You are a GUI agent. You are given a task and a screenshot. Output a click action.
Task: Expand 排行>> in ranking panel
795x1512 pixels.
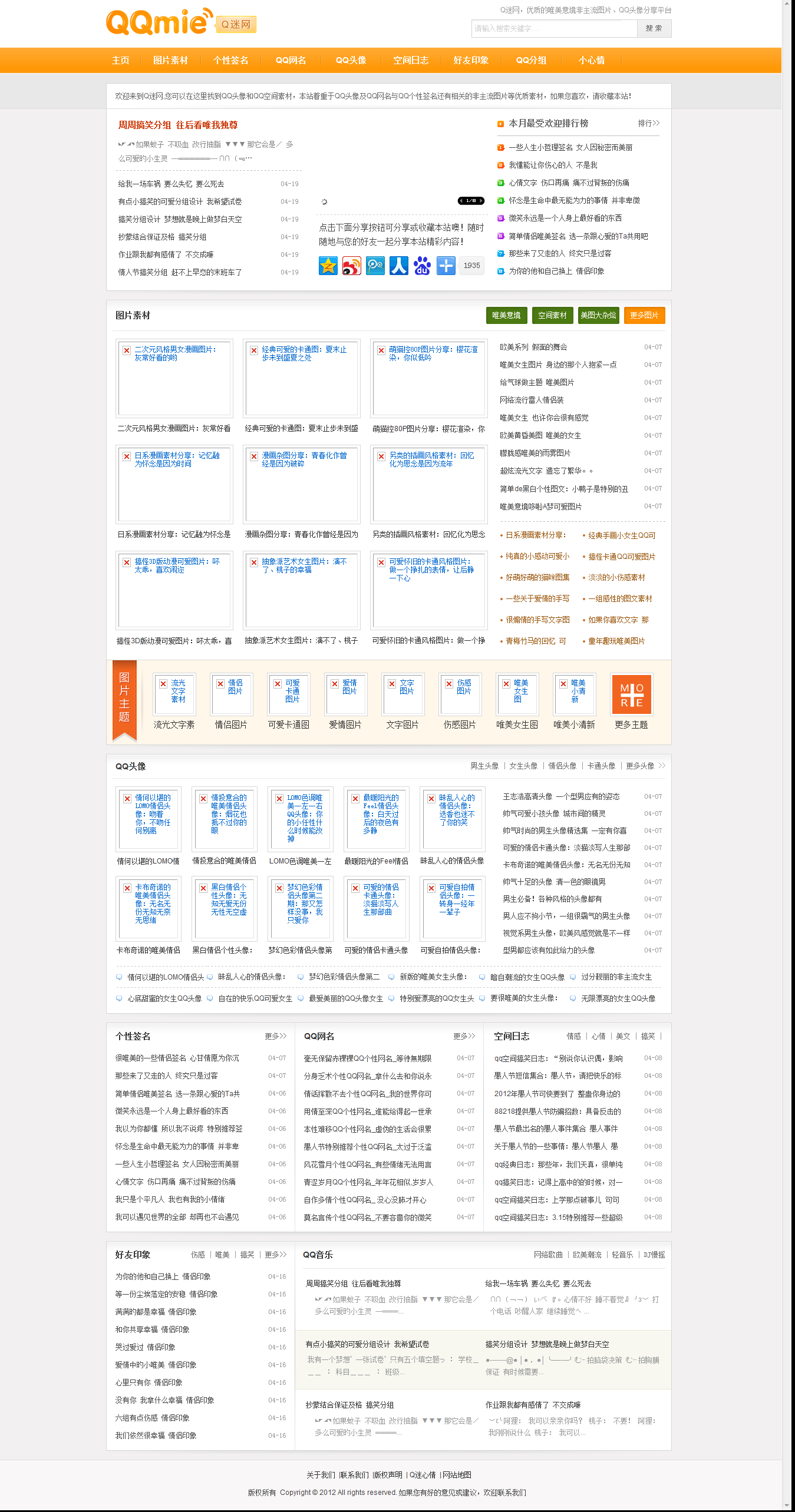pos(649,123)
